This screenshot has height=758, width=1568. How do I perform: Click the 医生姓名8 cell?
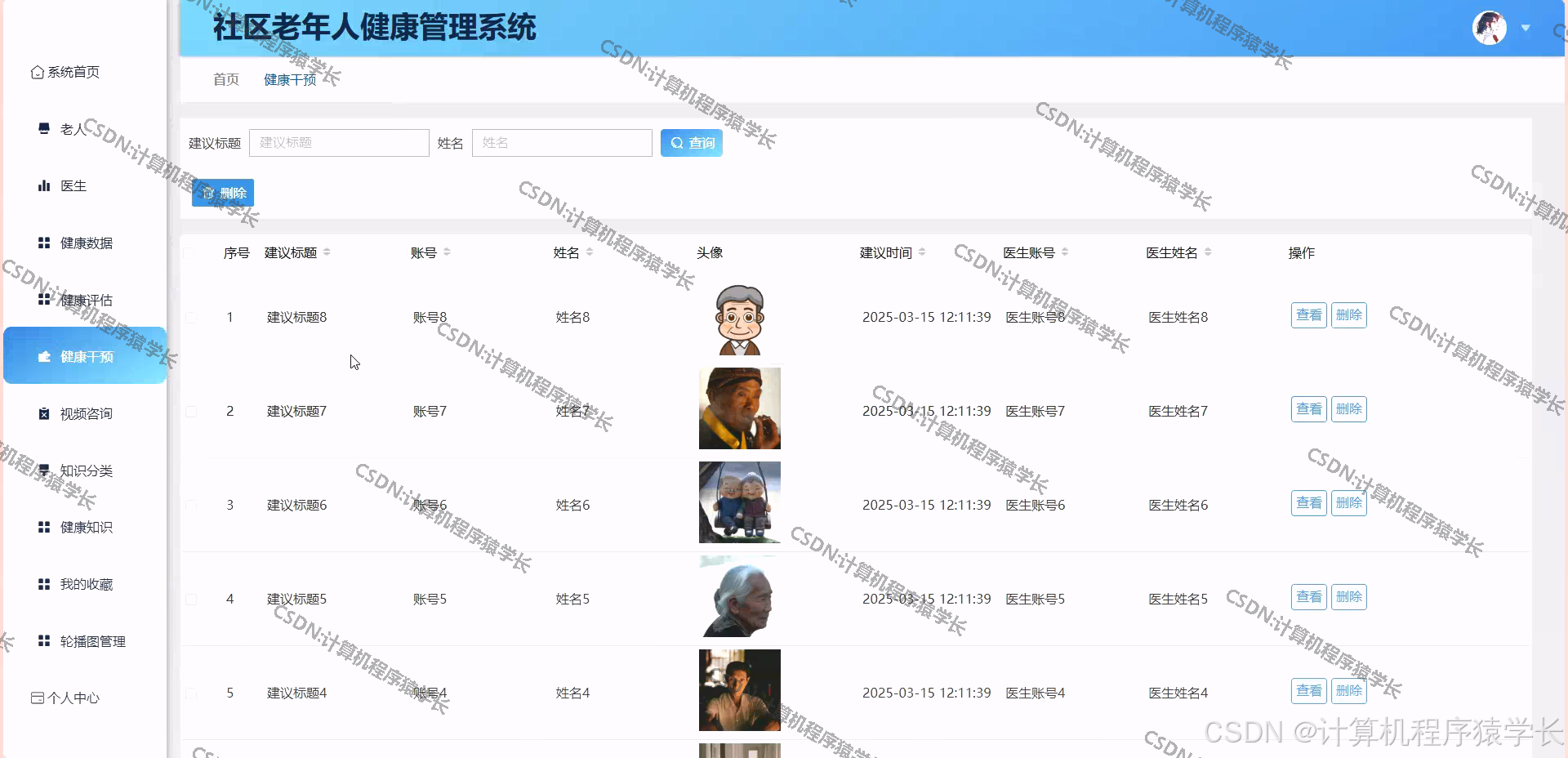[1178, 317]
